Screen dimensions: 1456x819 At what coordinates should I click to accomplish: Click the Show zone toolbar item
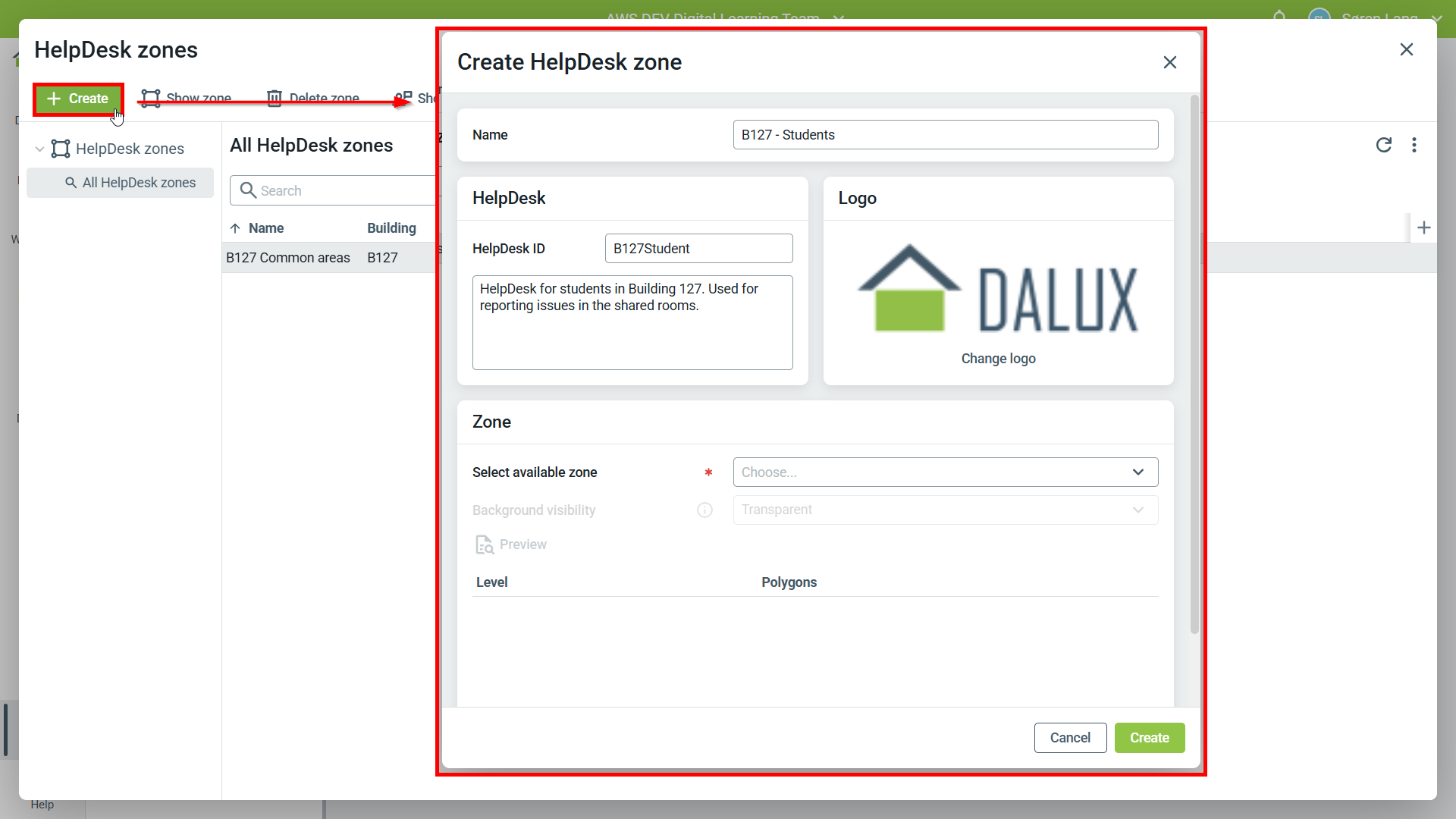187,99
